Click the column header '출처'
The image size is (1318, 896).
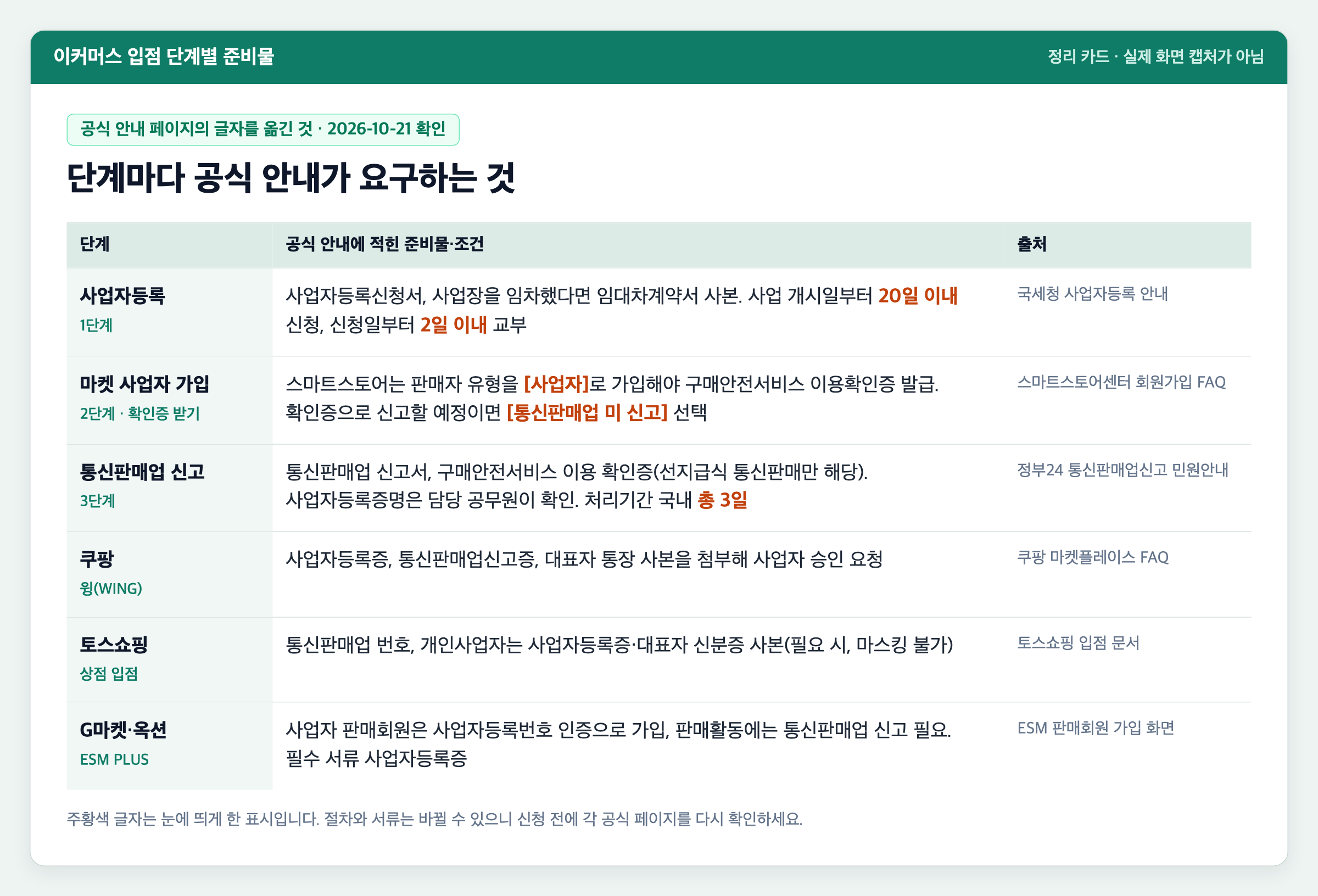coord(1031,244)
